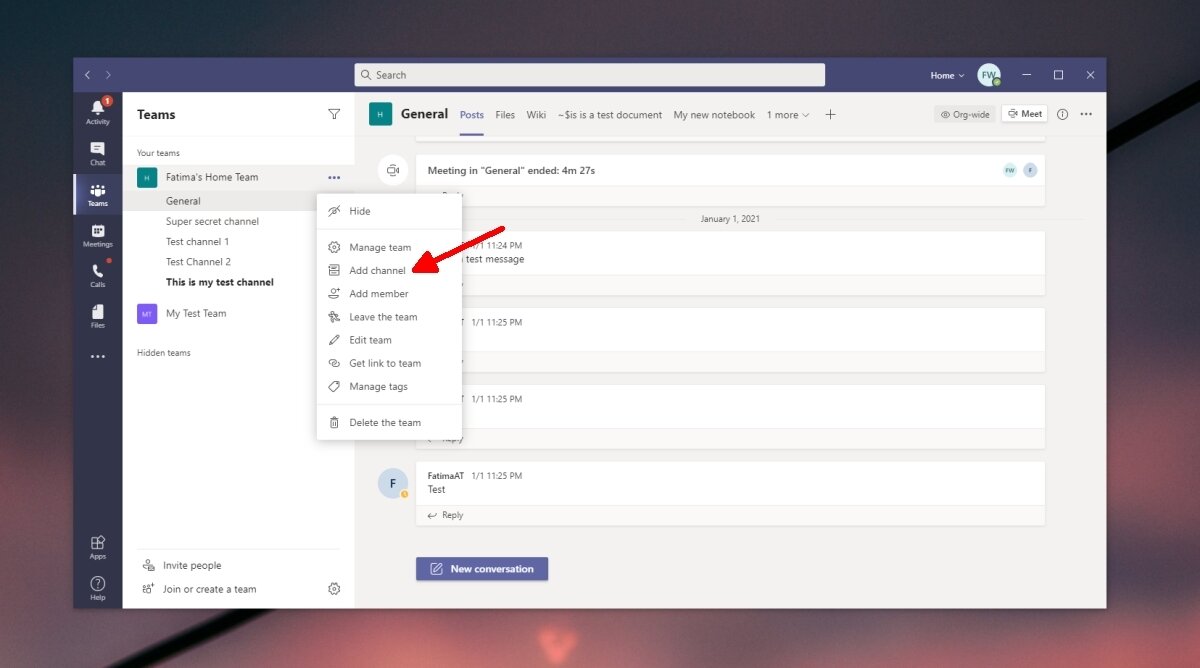Filter your teams list
1200x668 pixels.
pos(334,115)
